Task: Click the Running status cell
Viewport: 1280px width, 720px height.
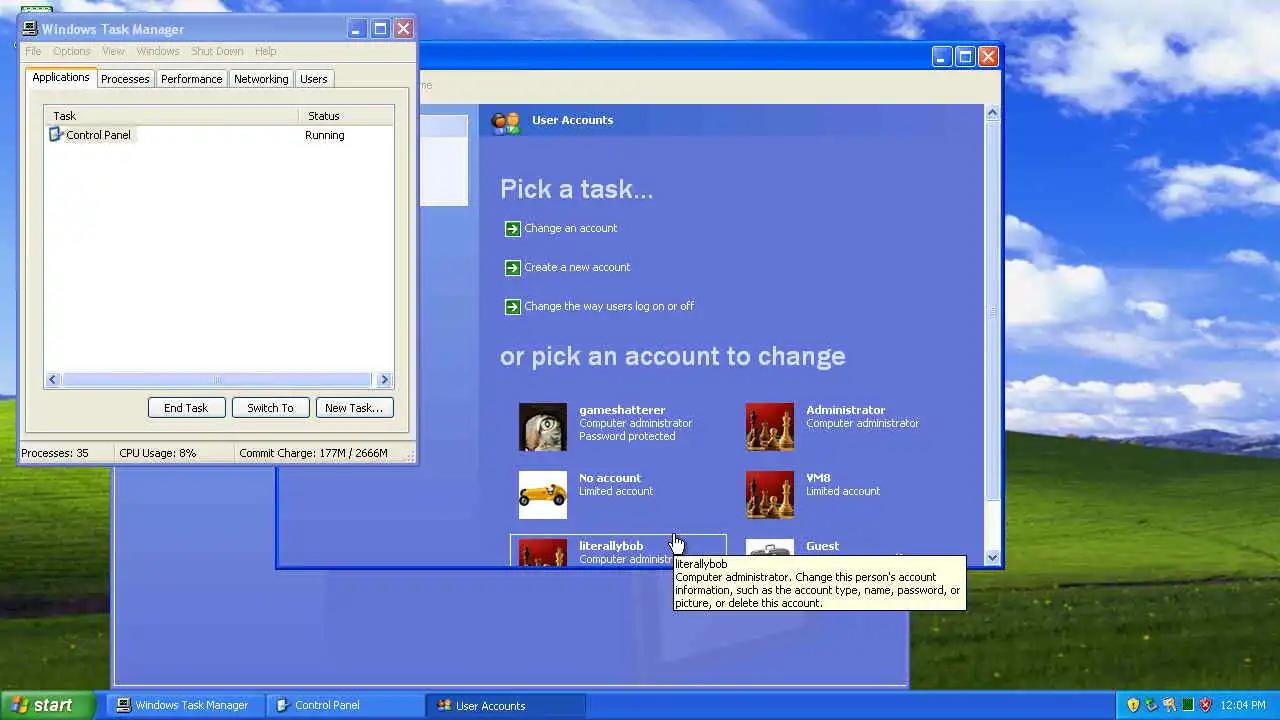Action: coord(325,135)
